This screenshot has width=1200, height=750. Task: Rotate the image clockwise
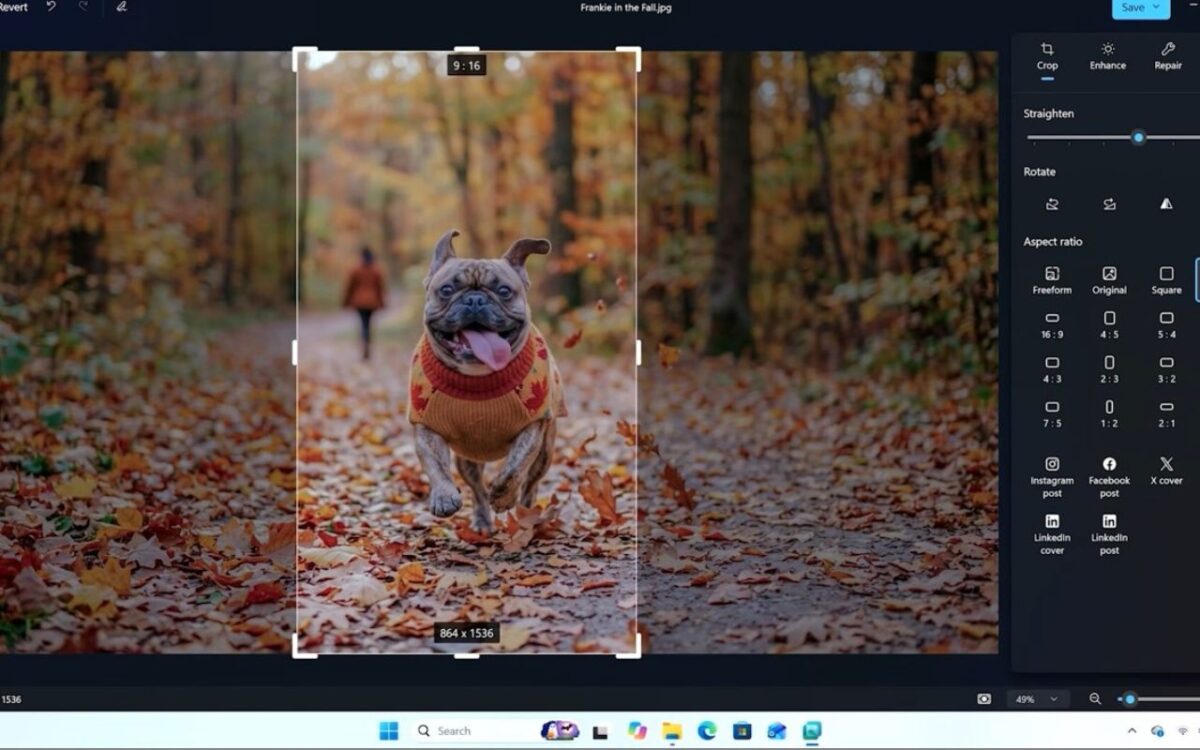click(x=1109, y=204)
